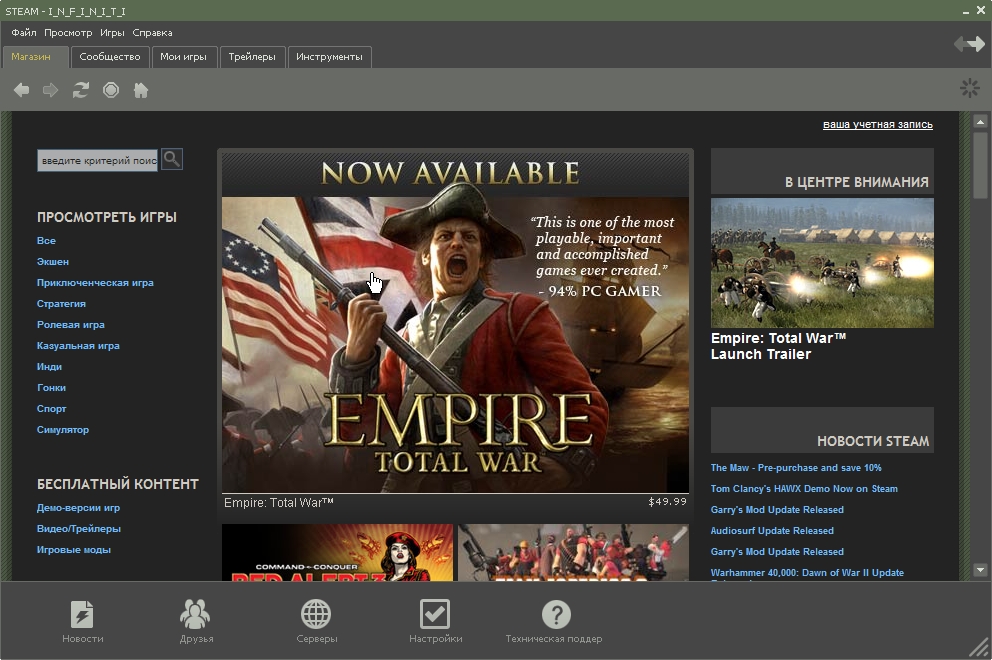992x660 pixels.
Task: Open the Игры menu
Action: point(112,32)
